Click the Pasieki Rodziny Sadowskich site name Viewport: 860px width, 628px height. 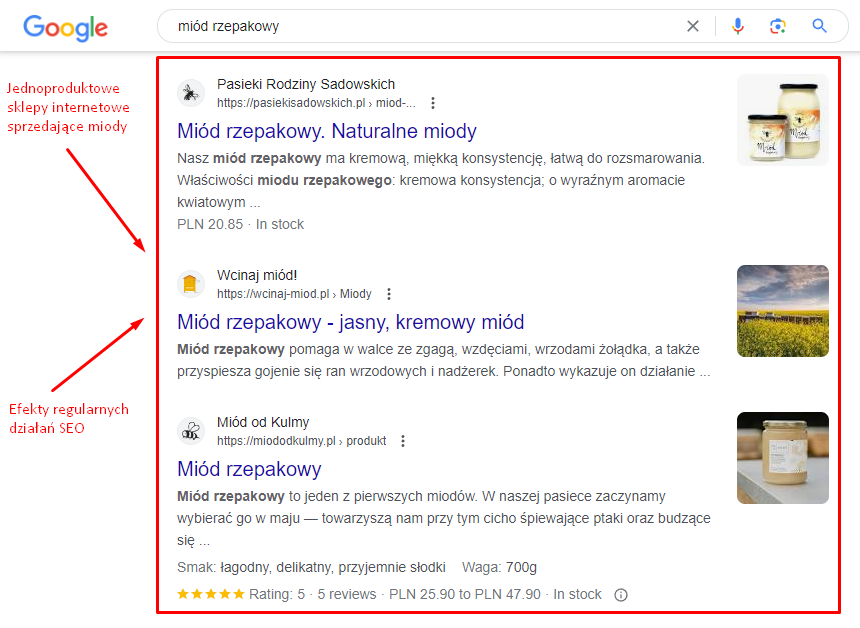pyautogui.click(x=305, y=84)
